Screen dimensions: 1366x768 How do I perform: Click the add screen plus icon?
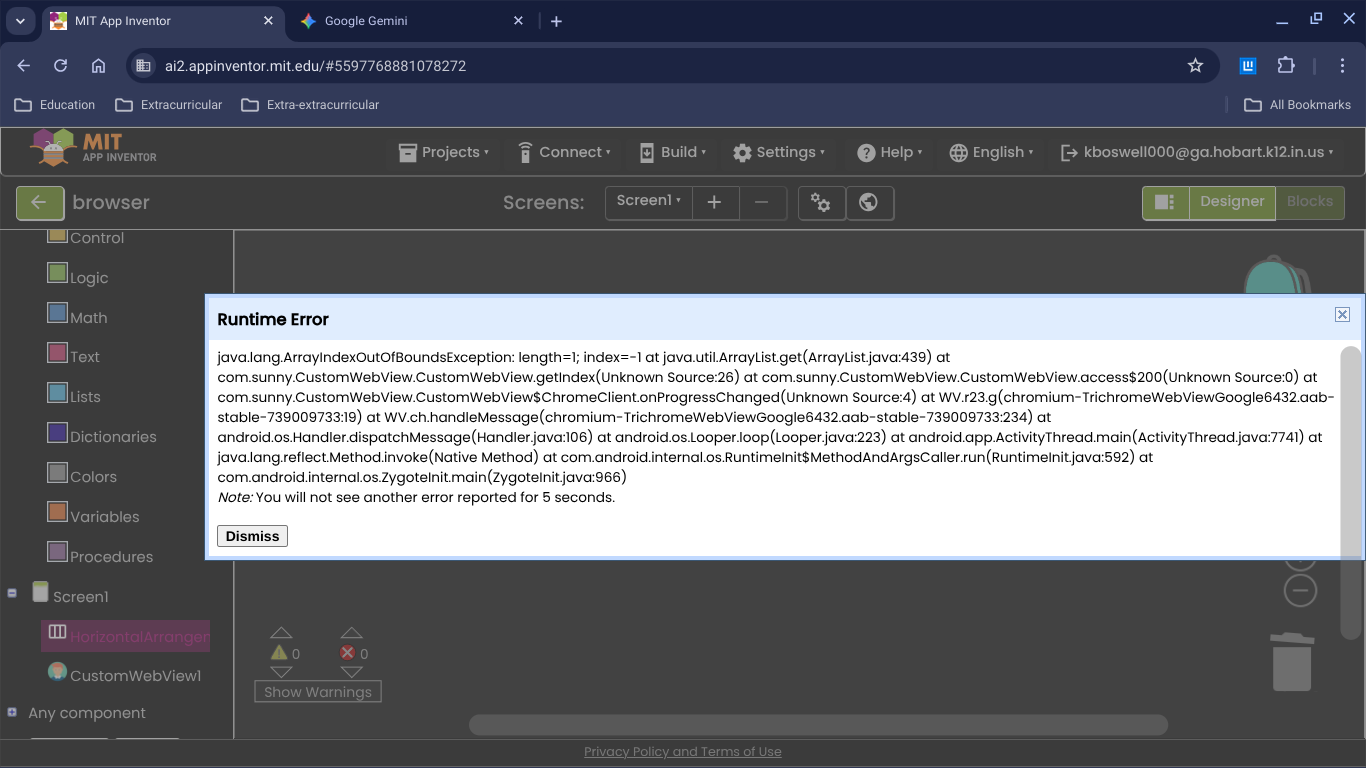[x=714, y=203]
